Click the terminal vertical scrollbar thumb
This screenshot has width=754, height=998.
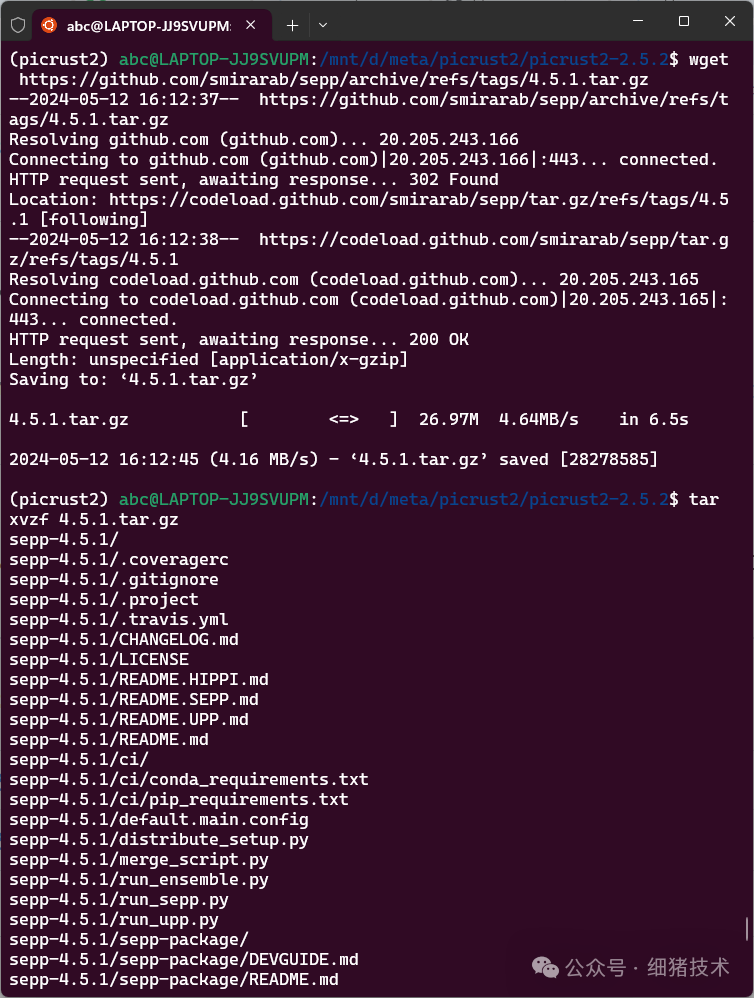(x=747, y=929)
